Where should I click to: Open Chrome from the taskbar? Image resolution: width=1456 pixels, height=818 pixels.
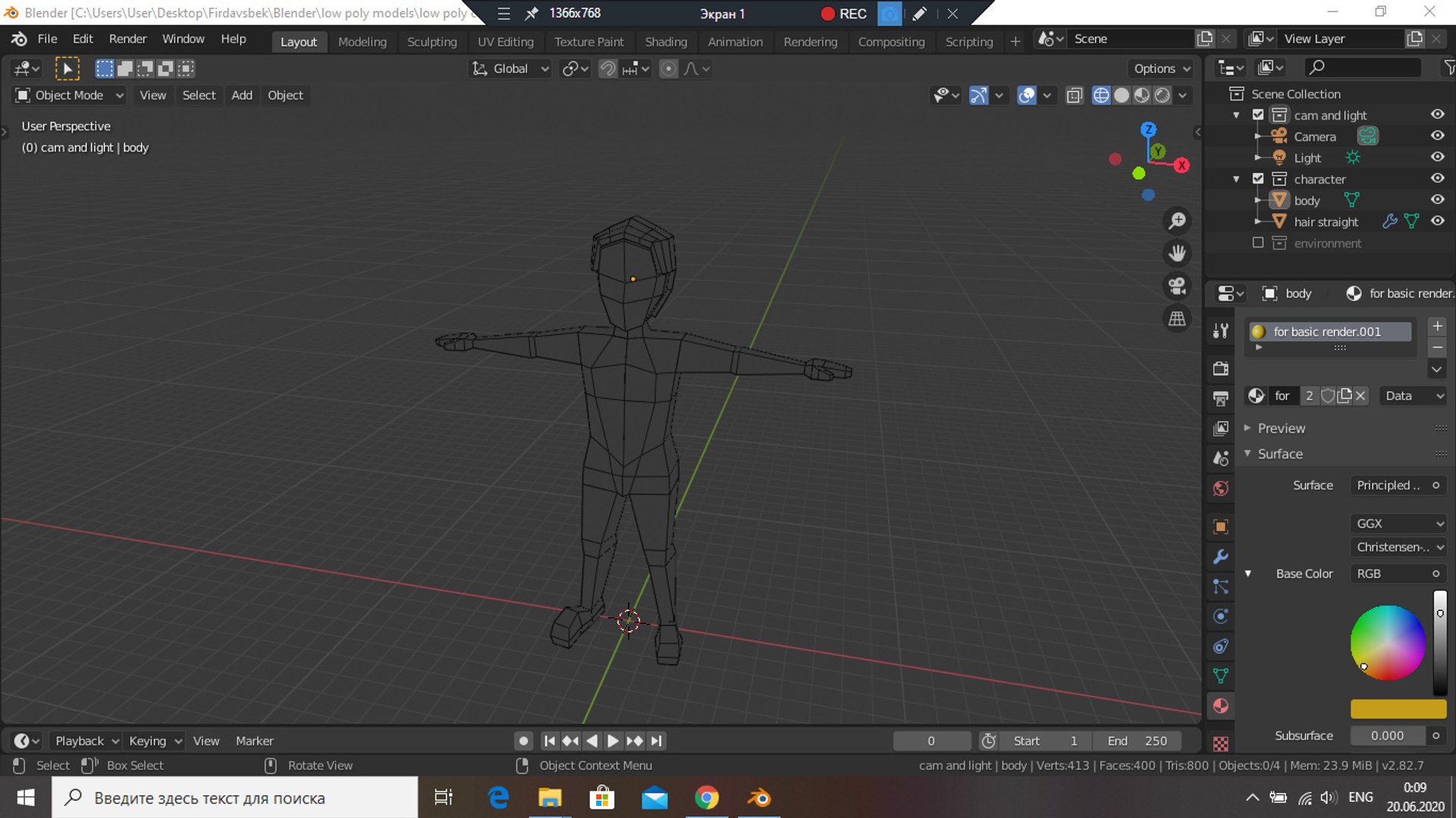click(707, 798)
